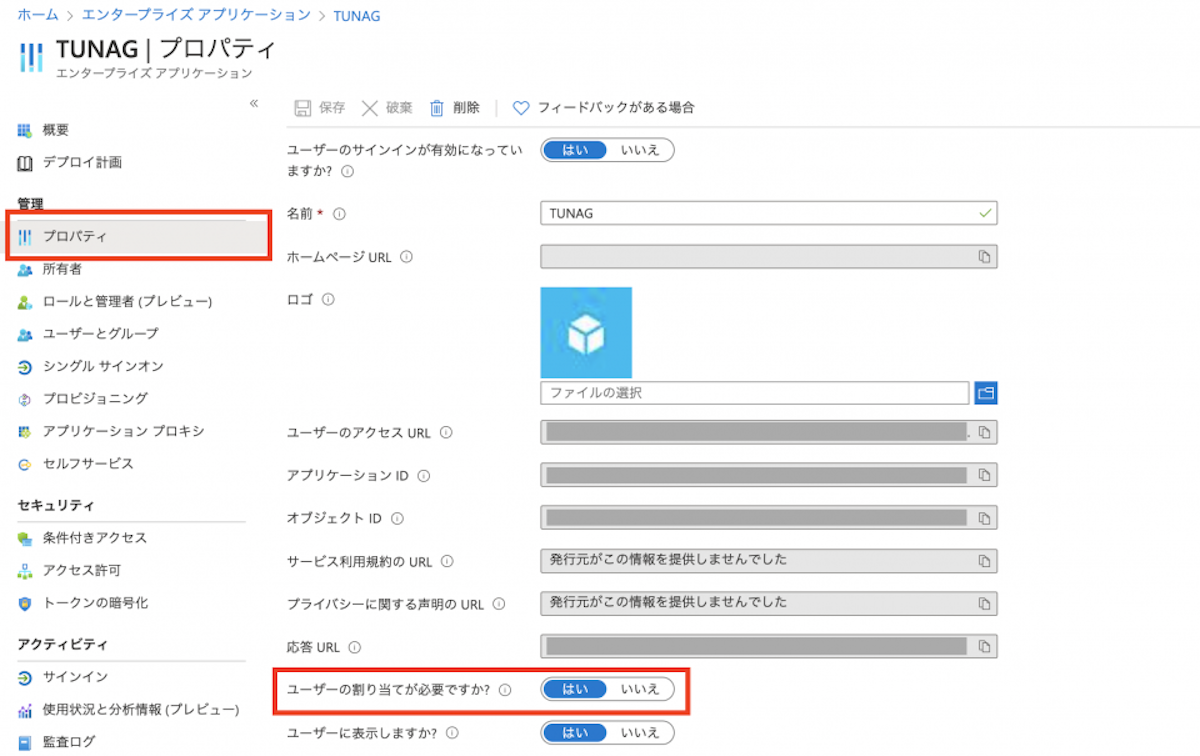Click the Discard (破棄) X icon
Screen dimensions: 1200x756
[x=370, y=108]
